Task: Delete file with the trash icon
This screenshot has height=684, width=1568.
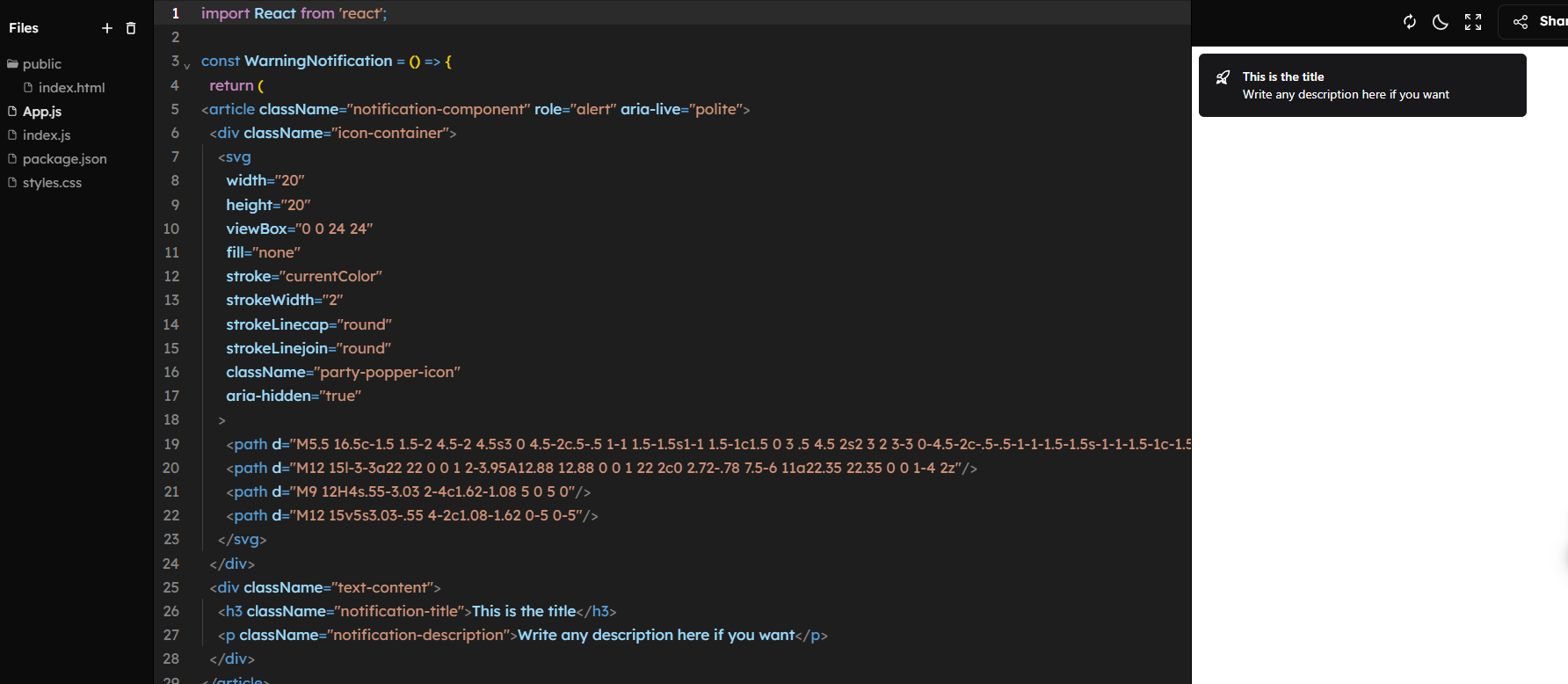Action: tap(131, 28)
